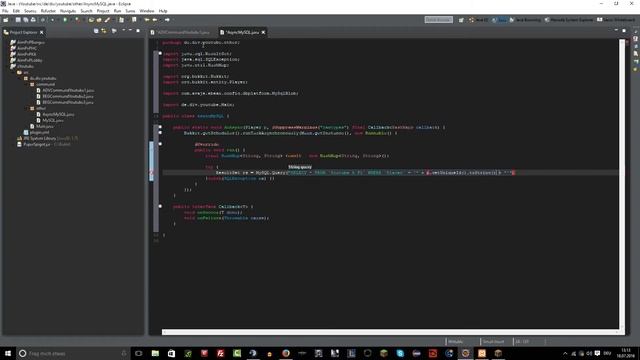Open Task View from the taskbar
Viewport: 640px width, 360px height.
[139, 353]
